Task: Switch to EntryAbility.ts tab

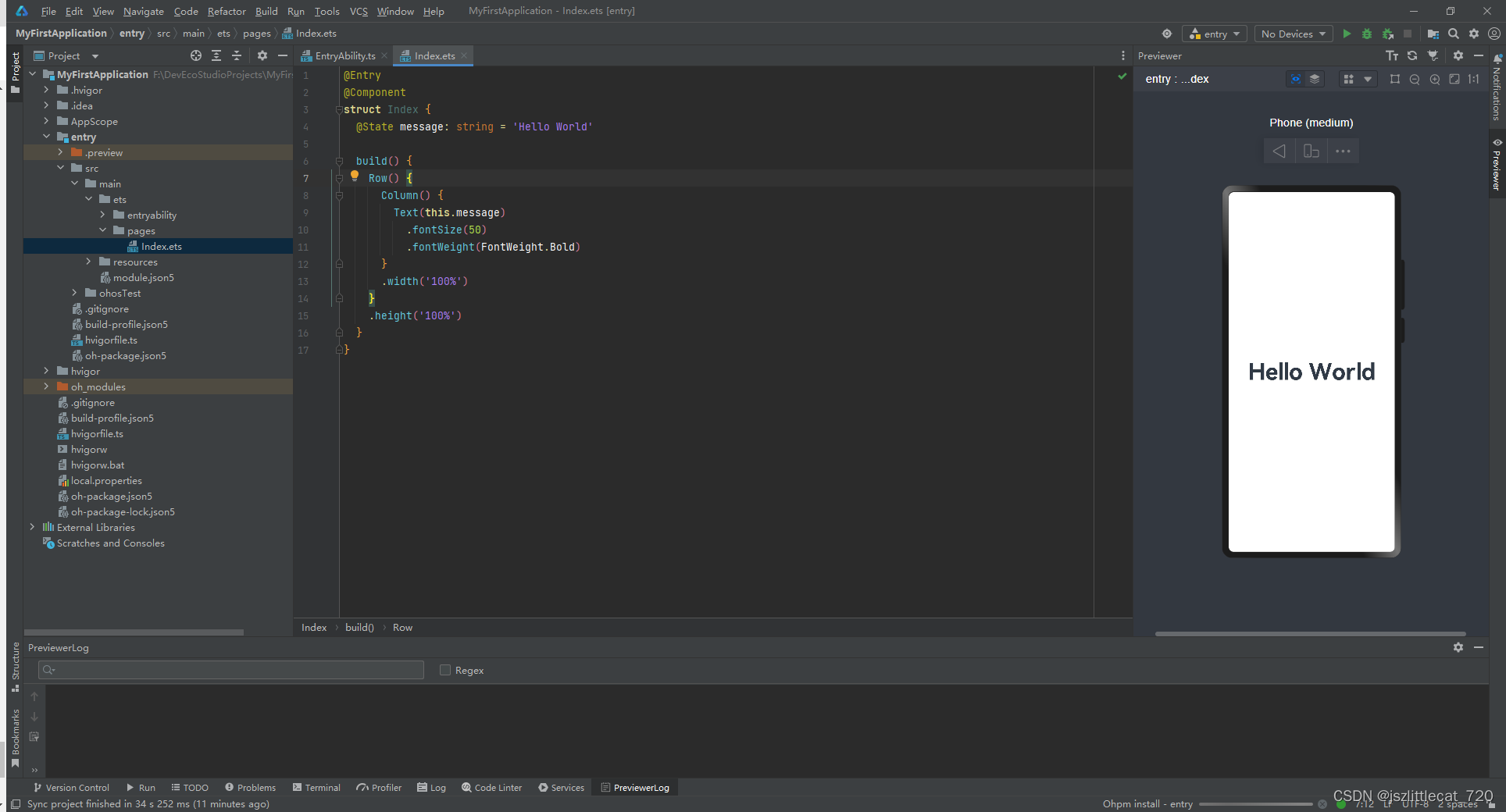Action: point(344,55)
